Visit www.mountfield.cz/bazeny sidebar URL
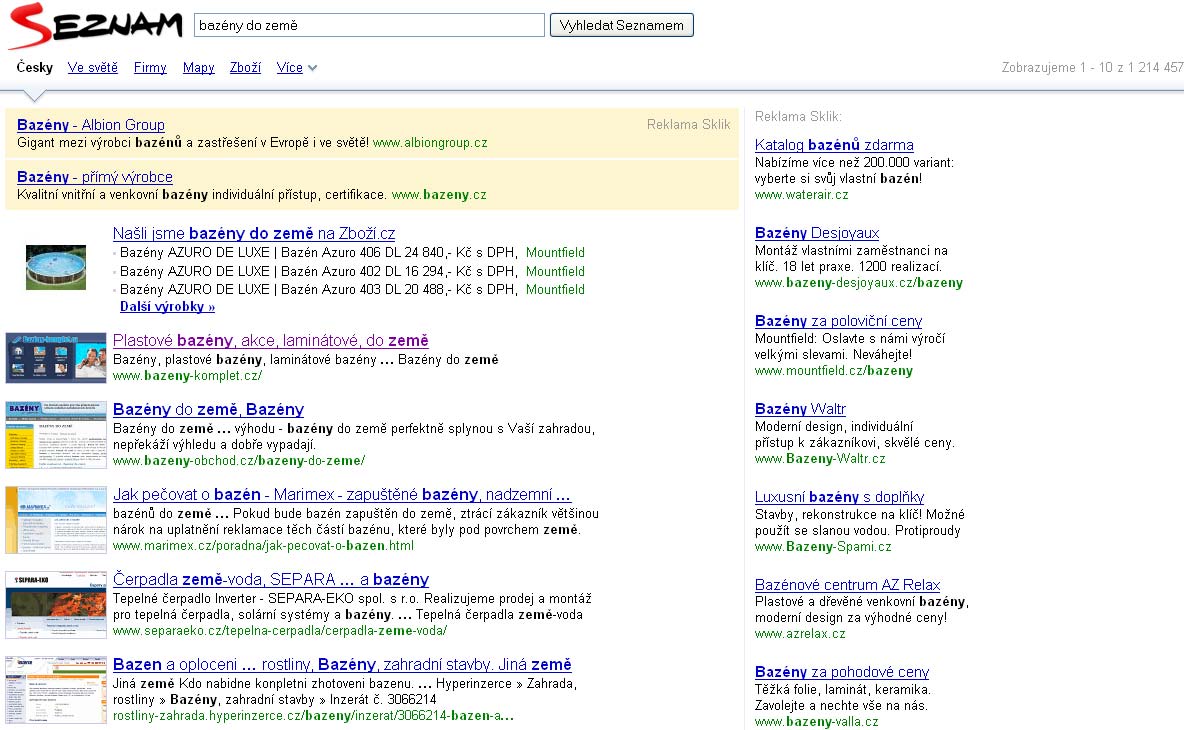Viewport: 1184px width, 730px height. coord(834,371)
